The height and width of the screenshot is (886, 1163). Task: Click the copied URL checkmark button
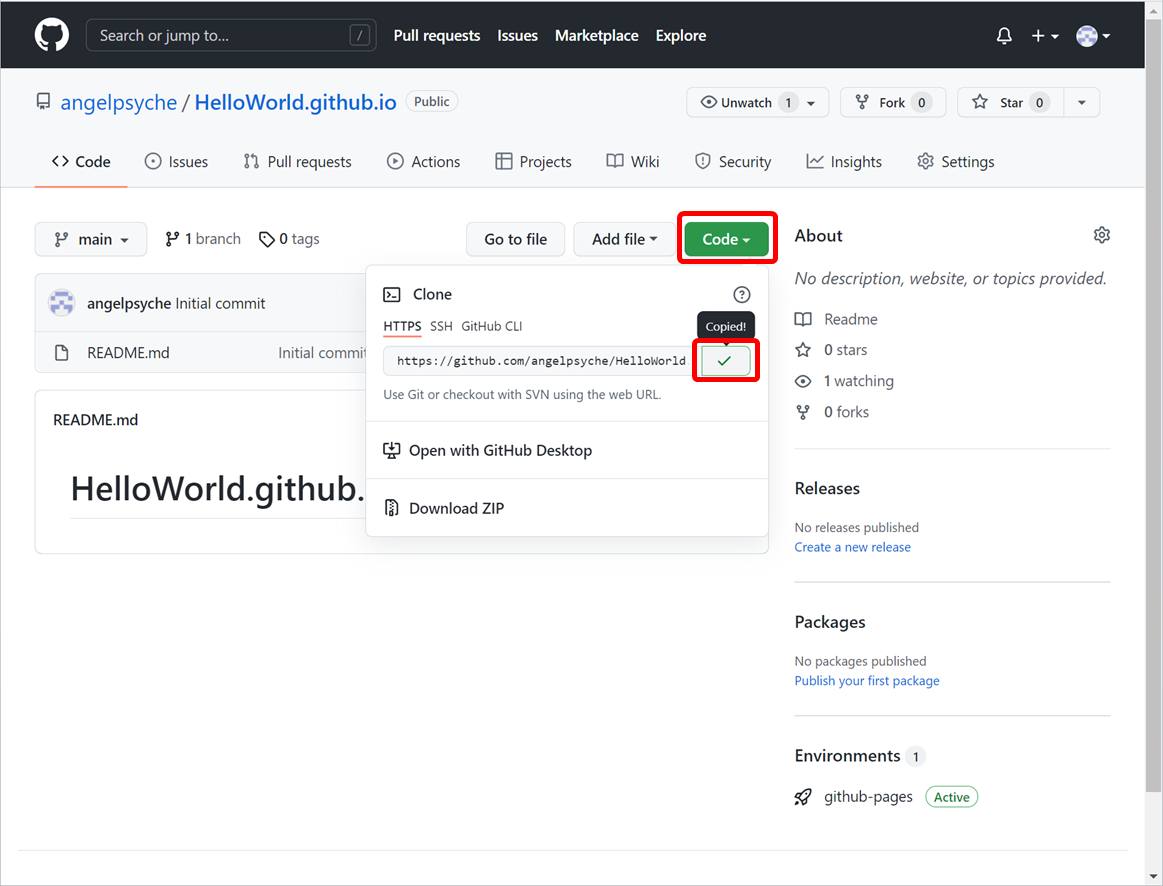click(x=725, y=361)
